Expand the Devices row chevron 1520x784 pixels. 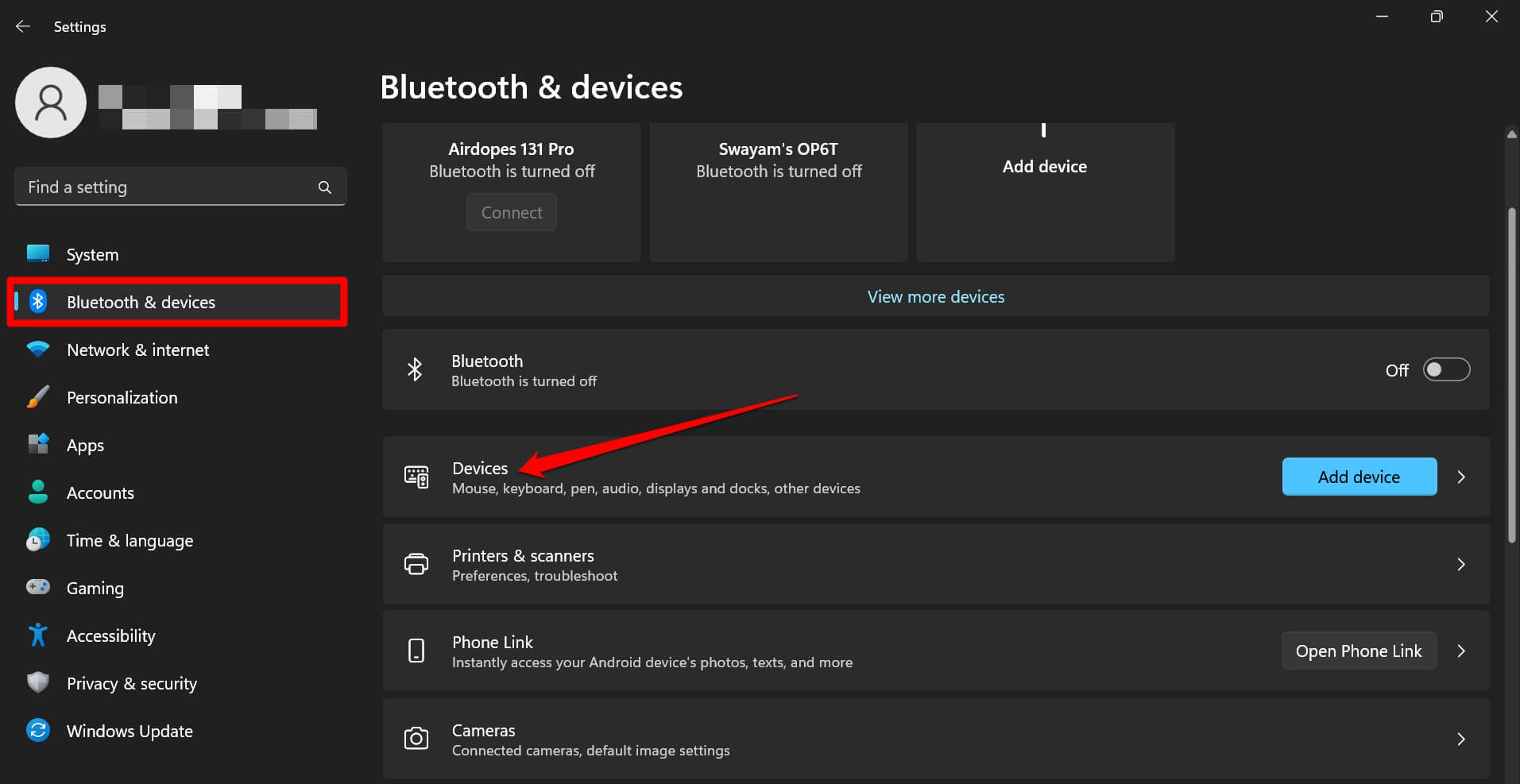point(1460,477)
